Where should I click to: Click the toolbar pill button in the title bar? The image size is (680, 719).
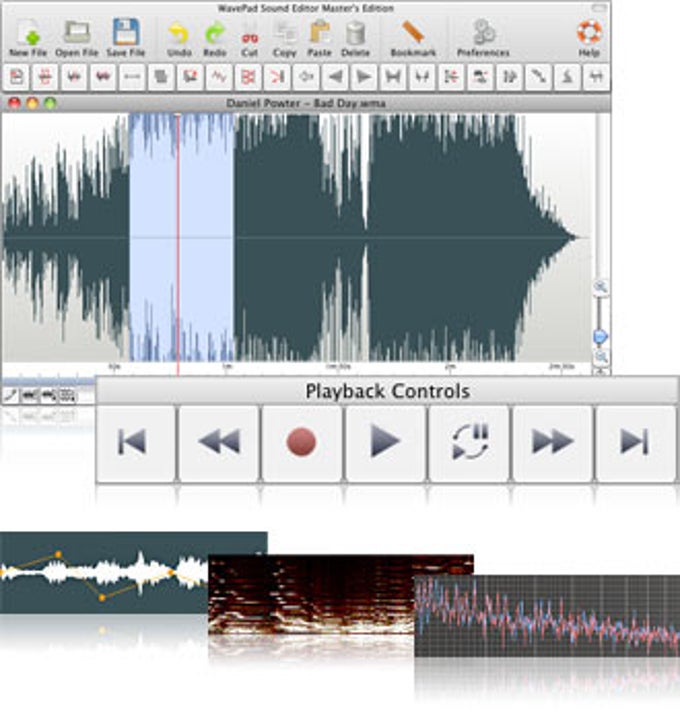coord(599,7)
